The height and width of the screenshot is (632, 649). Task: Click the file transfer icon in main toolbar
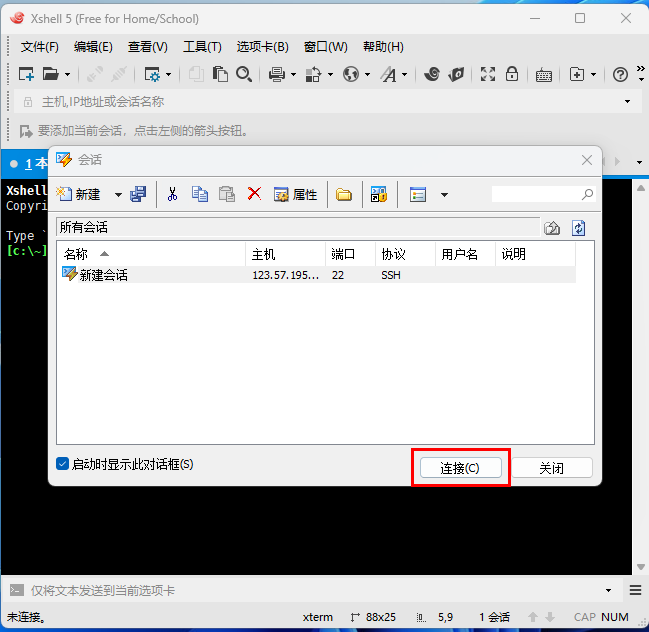[x=313, y=74]
